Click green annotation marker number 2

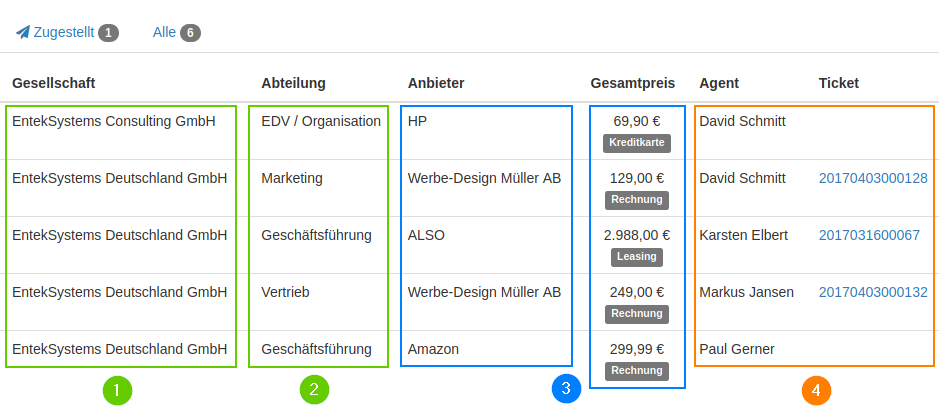(x=314, y=390)
